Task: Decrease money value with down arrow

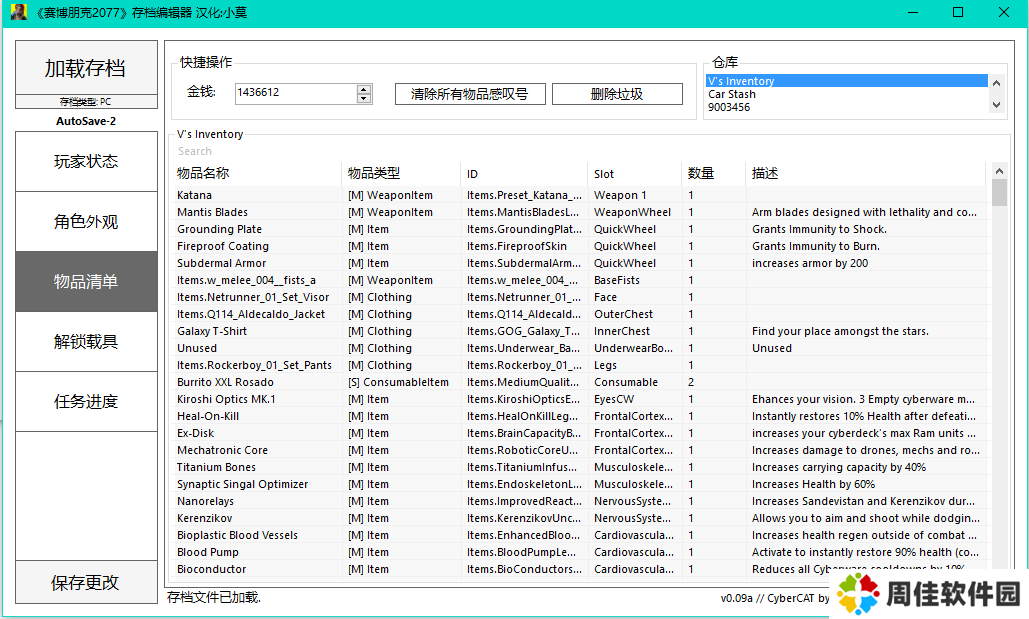Action: coord(364,98)
